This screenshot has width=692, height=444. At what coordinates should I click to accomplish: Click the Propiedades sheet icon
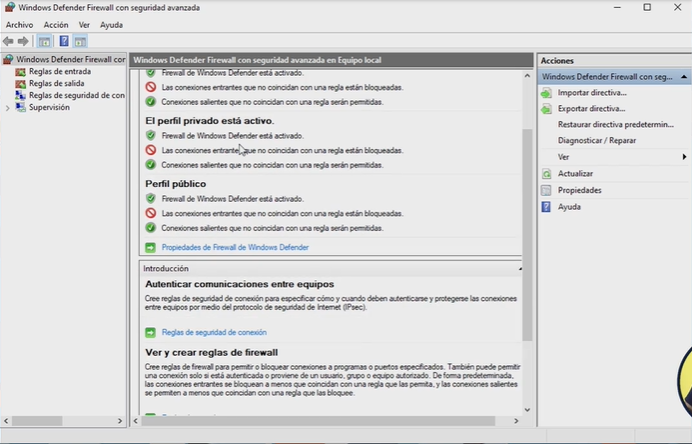pos(546,190)
